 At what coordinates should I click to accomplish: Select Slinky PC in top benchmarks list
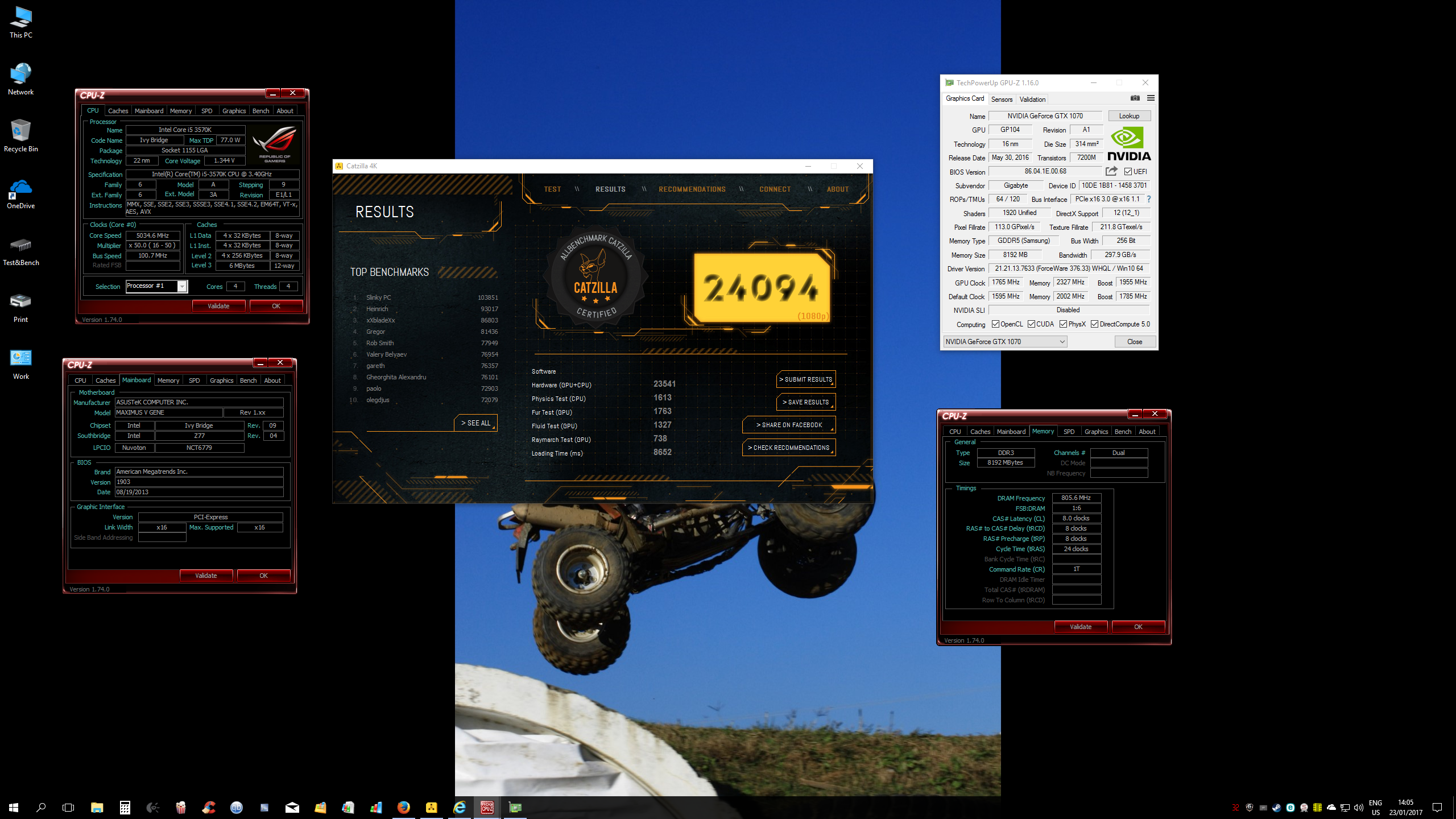(x=378, y=297)
